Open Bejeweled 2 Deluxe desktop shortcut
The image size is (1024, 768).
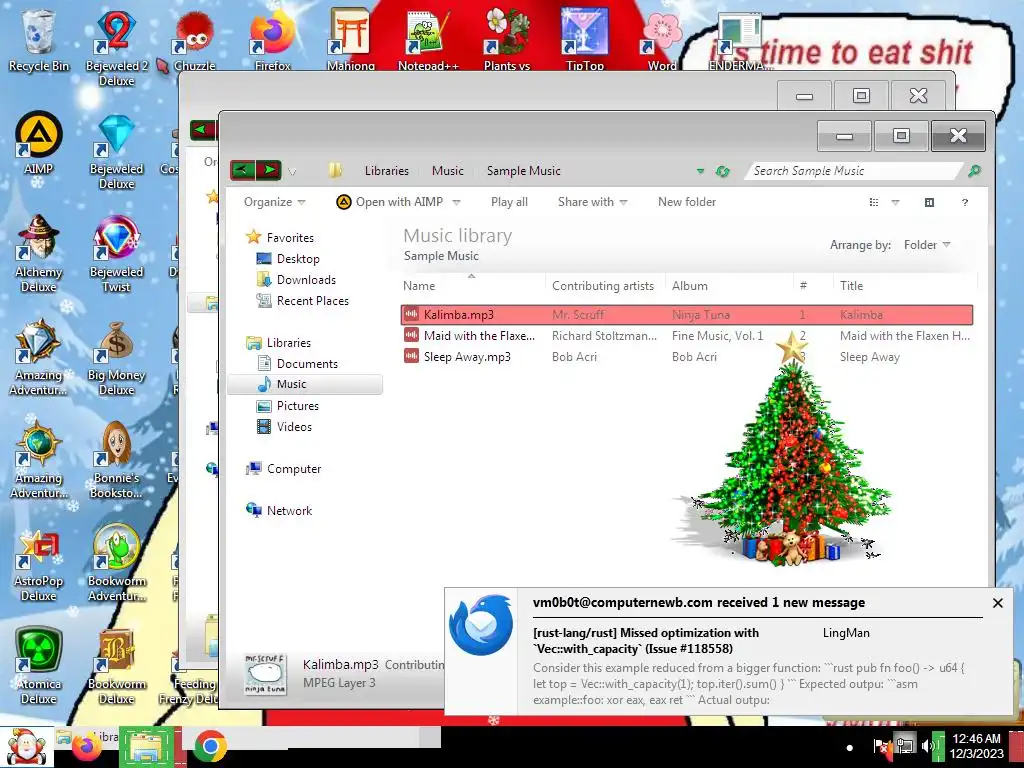point(116,46)
